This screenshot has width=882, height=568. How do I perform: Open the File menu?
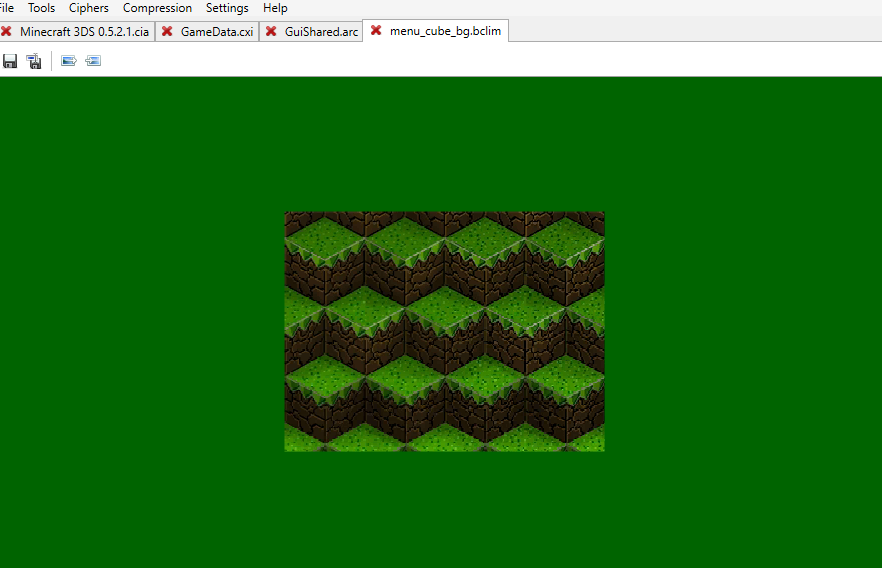pyautogui.click(x=7, y=8)
